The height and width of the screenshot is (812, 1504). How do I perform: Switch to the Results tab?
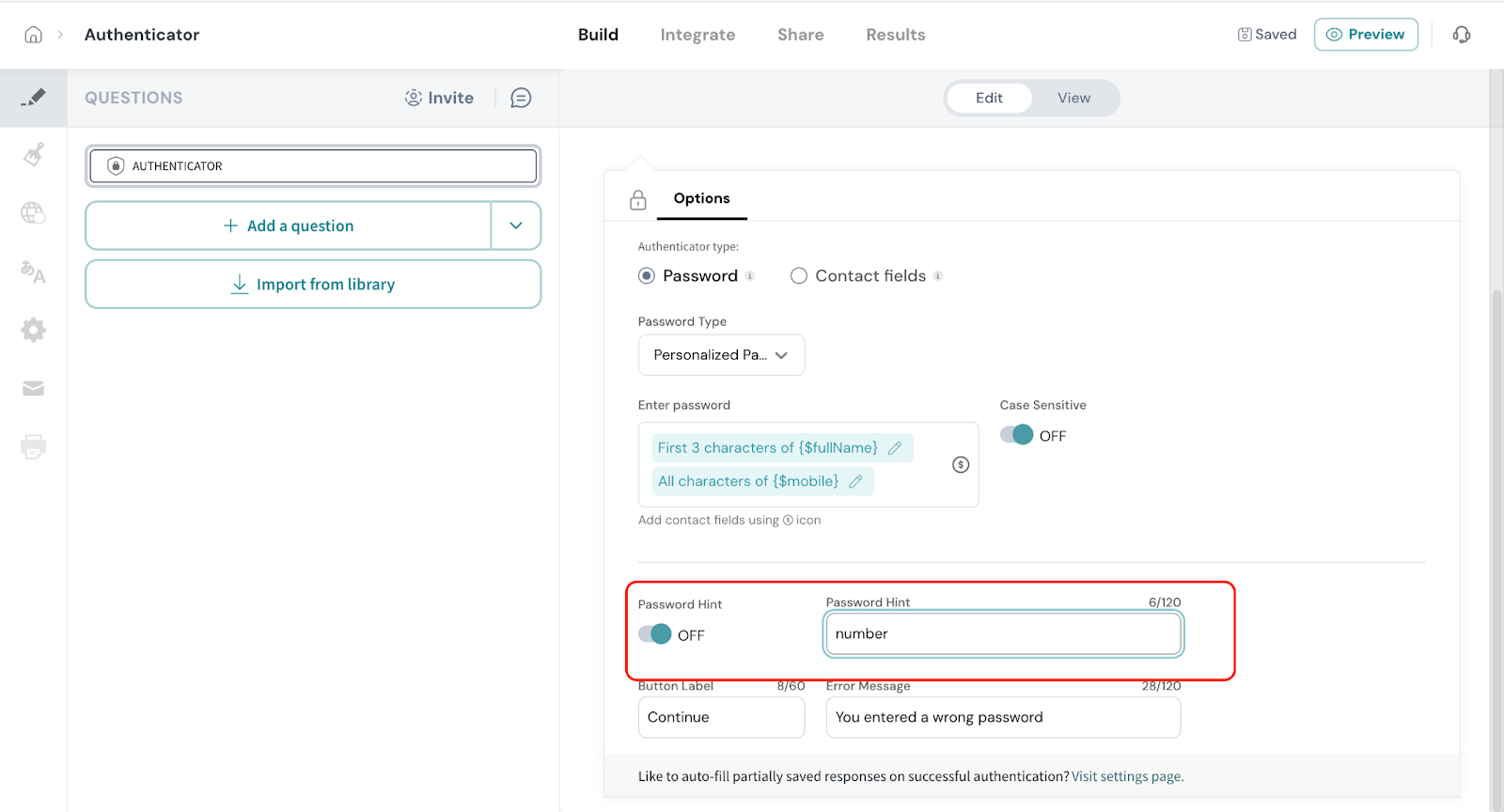tap(895, 35)
